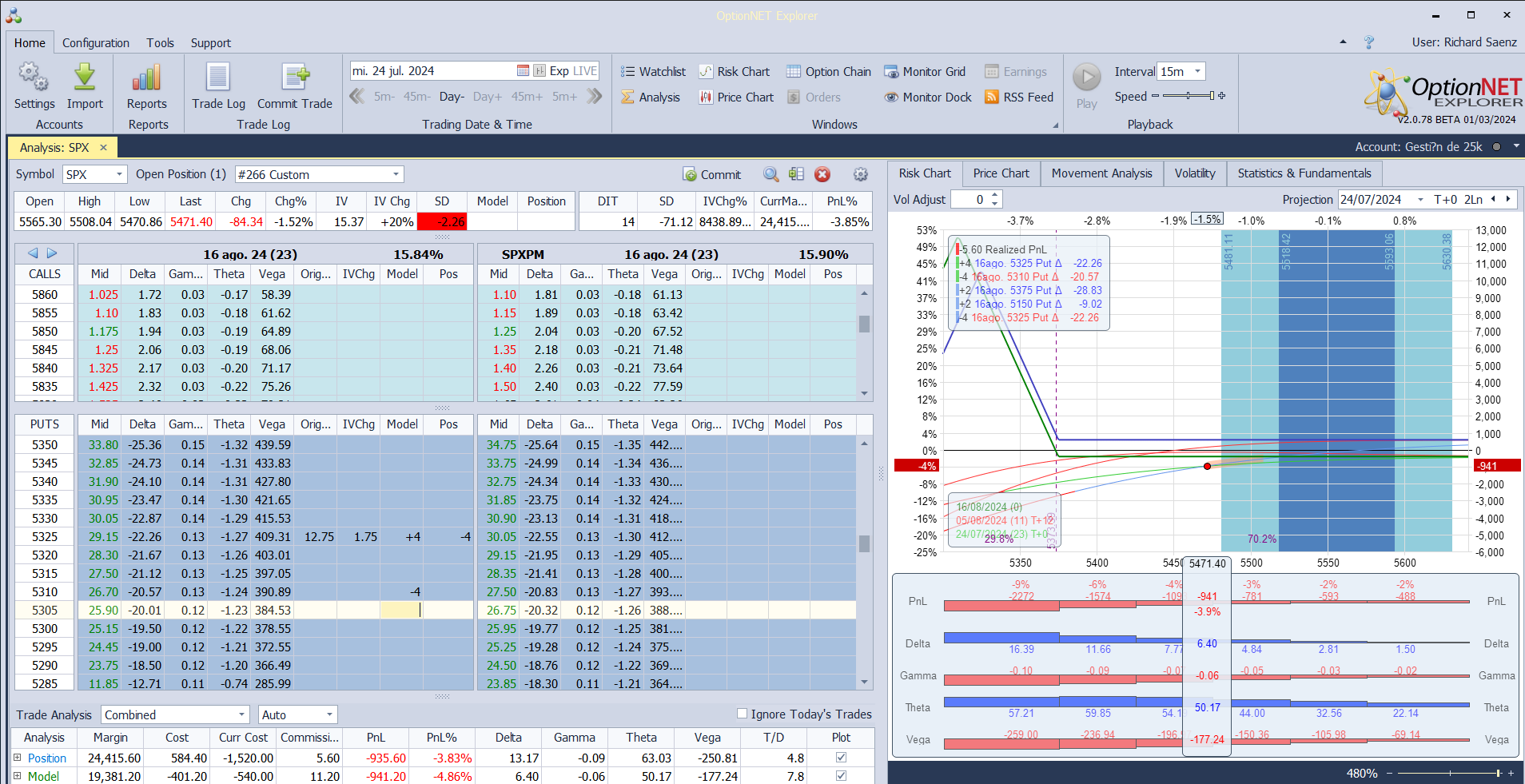The height and width of the screenshot is (784, 1525).
Task: Open Settings in the Accounts group
Action: click(34, 86)
